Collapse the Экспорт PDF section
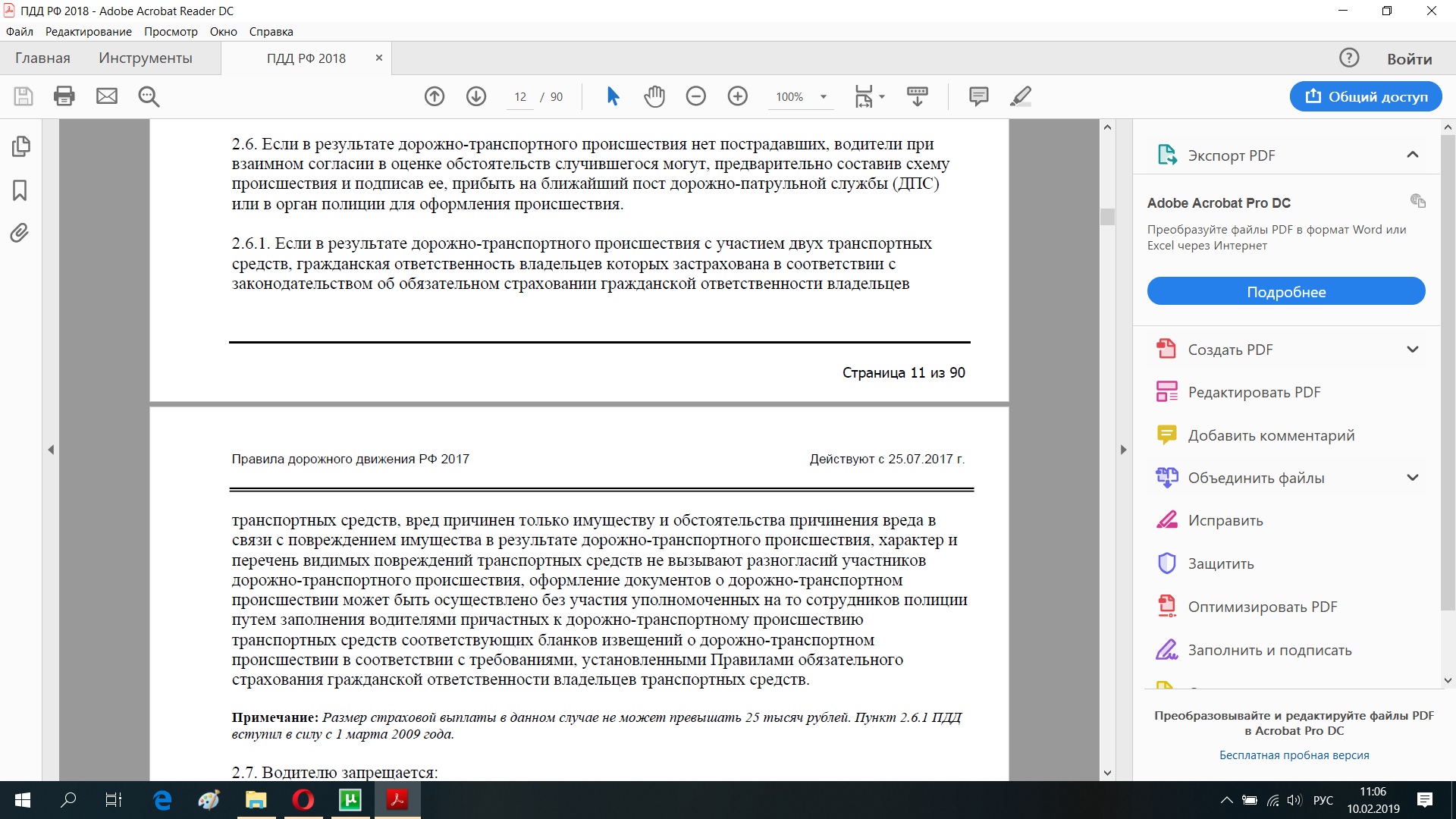The width and height of the screenshot is (1456, 819). pyautogui.click(x=1412, y=155)
